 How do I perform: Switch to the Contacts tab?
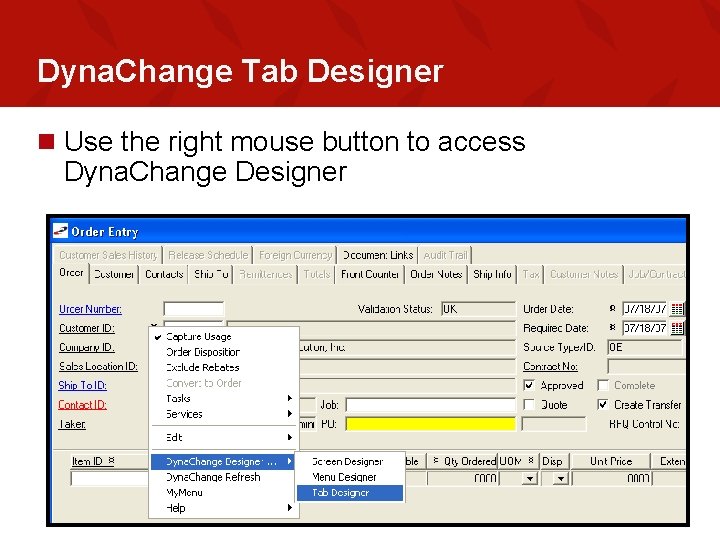[x=164, y=274]
